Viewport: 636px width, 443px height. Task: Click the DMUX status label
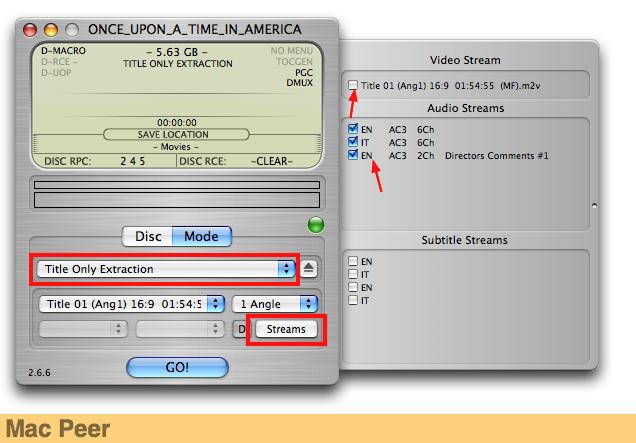[x=299, y=83]
